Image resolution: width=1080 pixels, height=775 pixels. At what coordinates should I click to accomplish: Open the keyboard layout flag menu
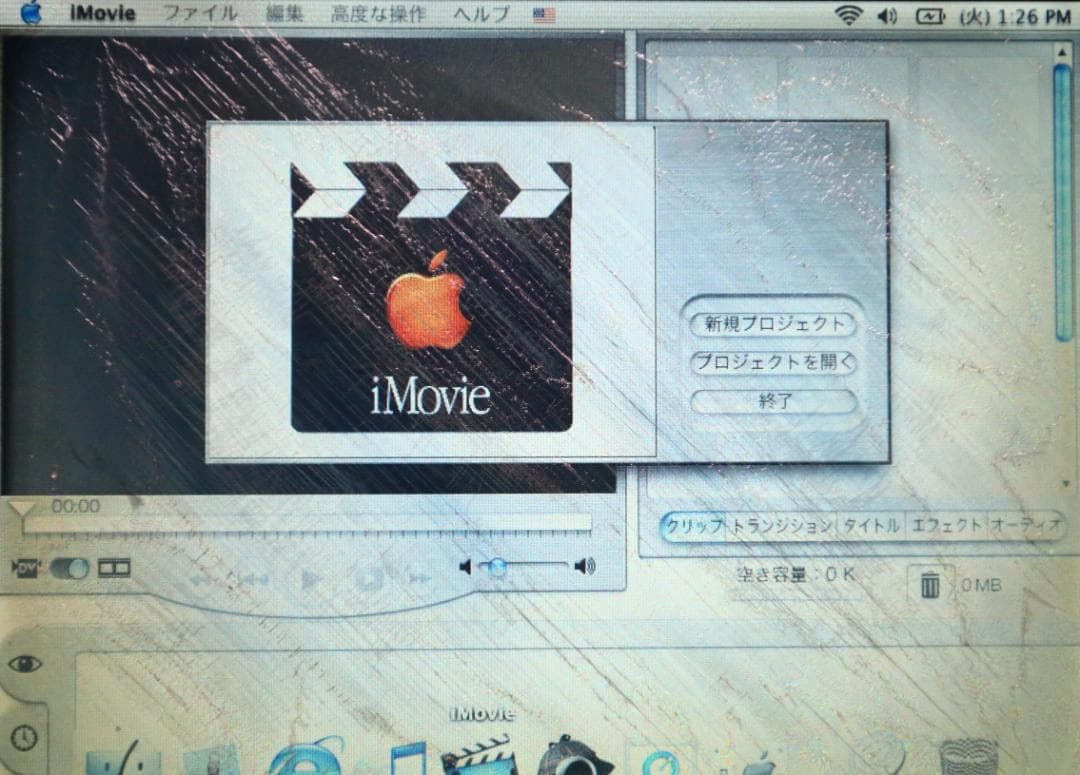pos(544,13)
